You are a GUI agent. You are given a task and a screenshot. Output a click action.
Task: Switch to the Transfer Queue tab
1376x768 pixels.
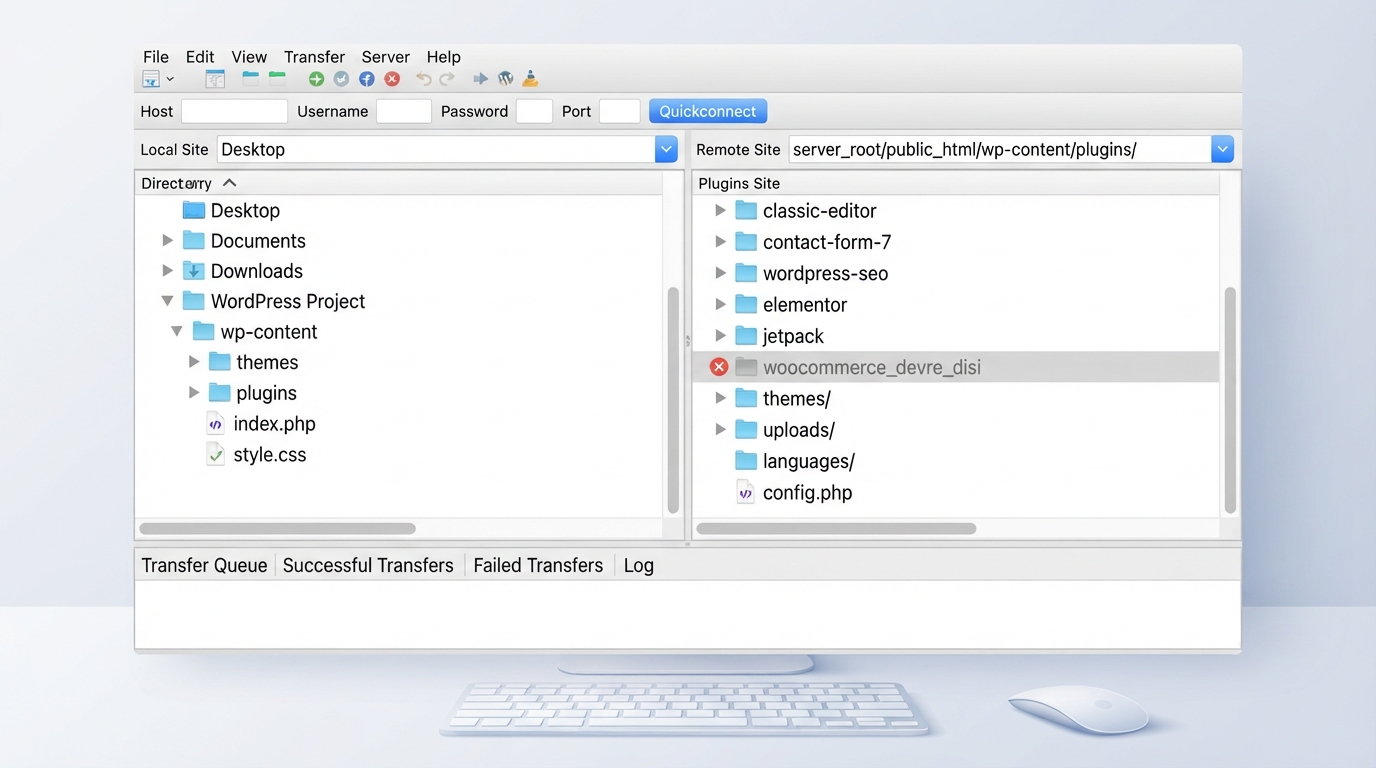[x=204, y=565]
